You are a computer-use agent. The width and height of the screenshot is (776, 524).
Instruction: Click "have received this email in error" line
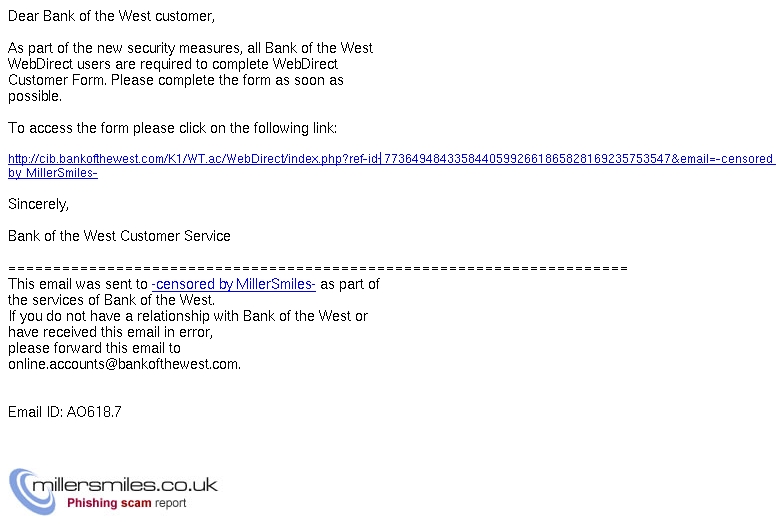click(x=110, y=332)
